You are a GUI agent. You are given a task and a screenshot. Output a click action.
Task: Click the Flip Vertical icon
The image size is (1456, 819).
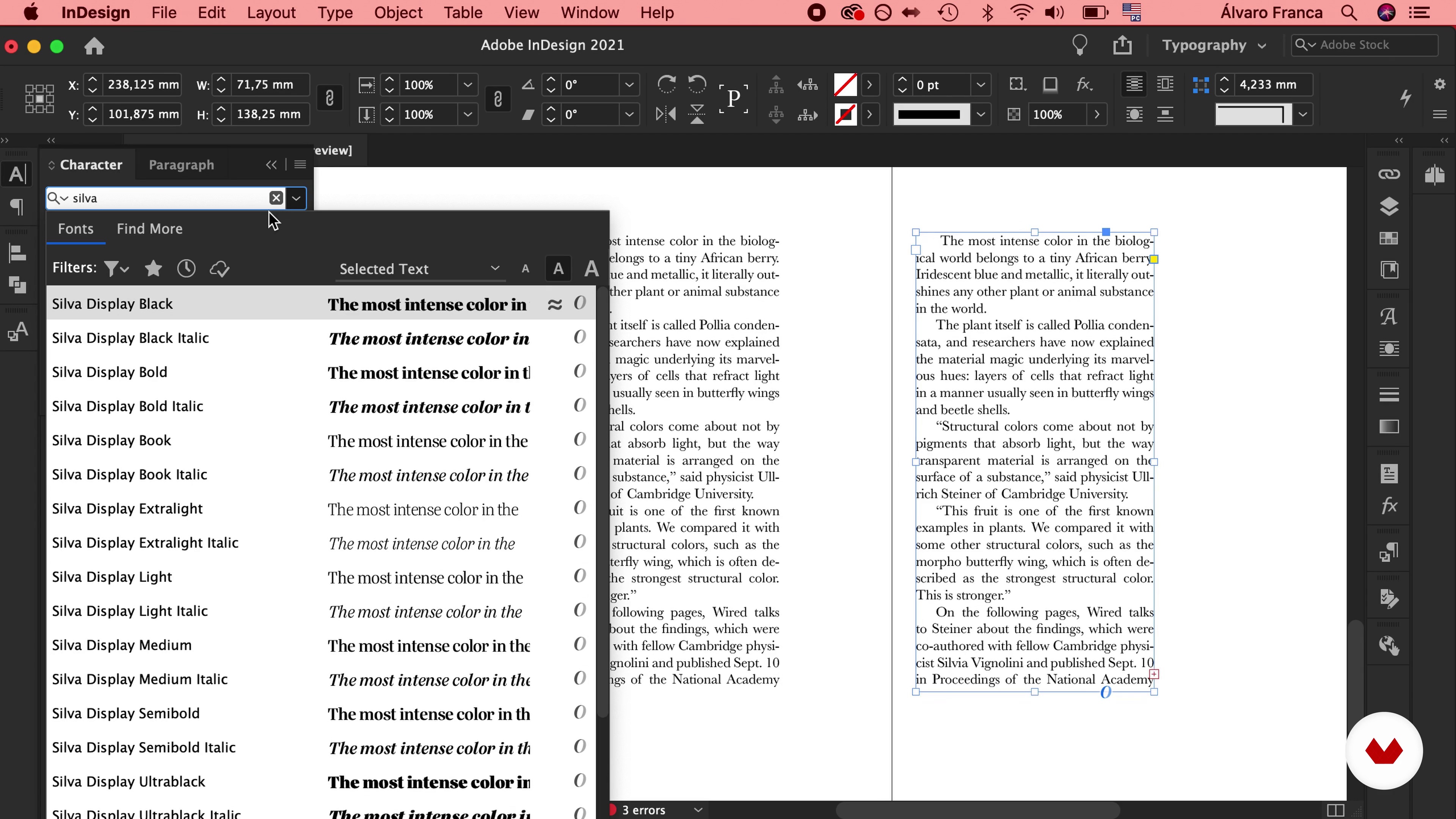click(697, 114)
